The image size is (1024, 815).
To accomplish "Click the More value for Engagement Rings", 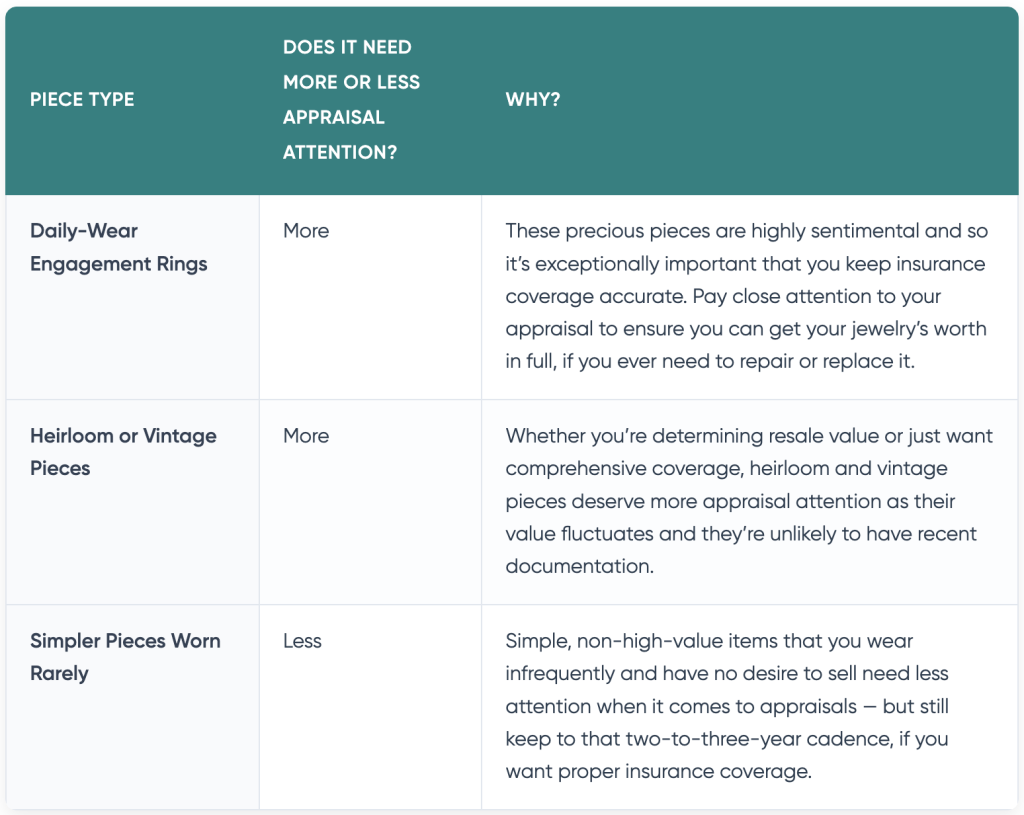I will (x=306, y=231).
